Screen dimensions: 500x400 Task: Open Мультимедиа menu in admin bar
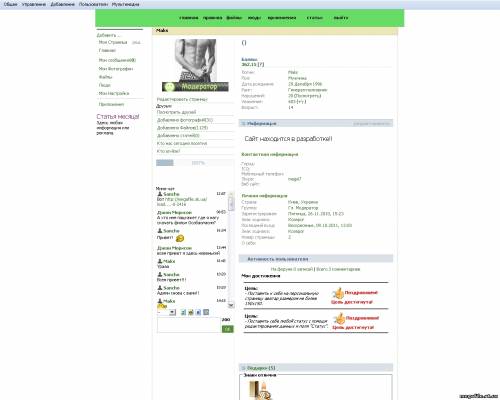point(125,4)
